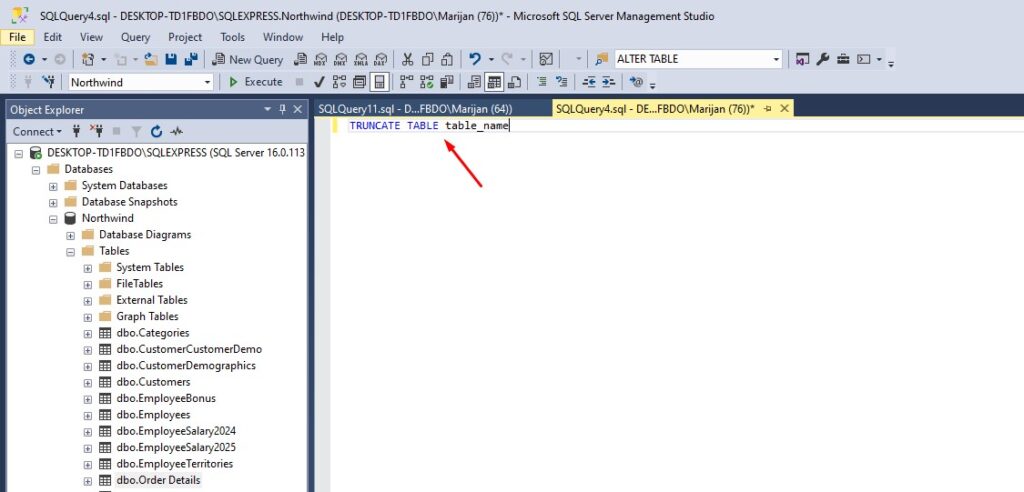Toggle Results to Text output mode
Viewport: 1024px width, 492px height.
474,82
